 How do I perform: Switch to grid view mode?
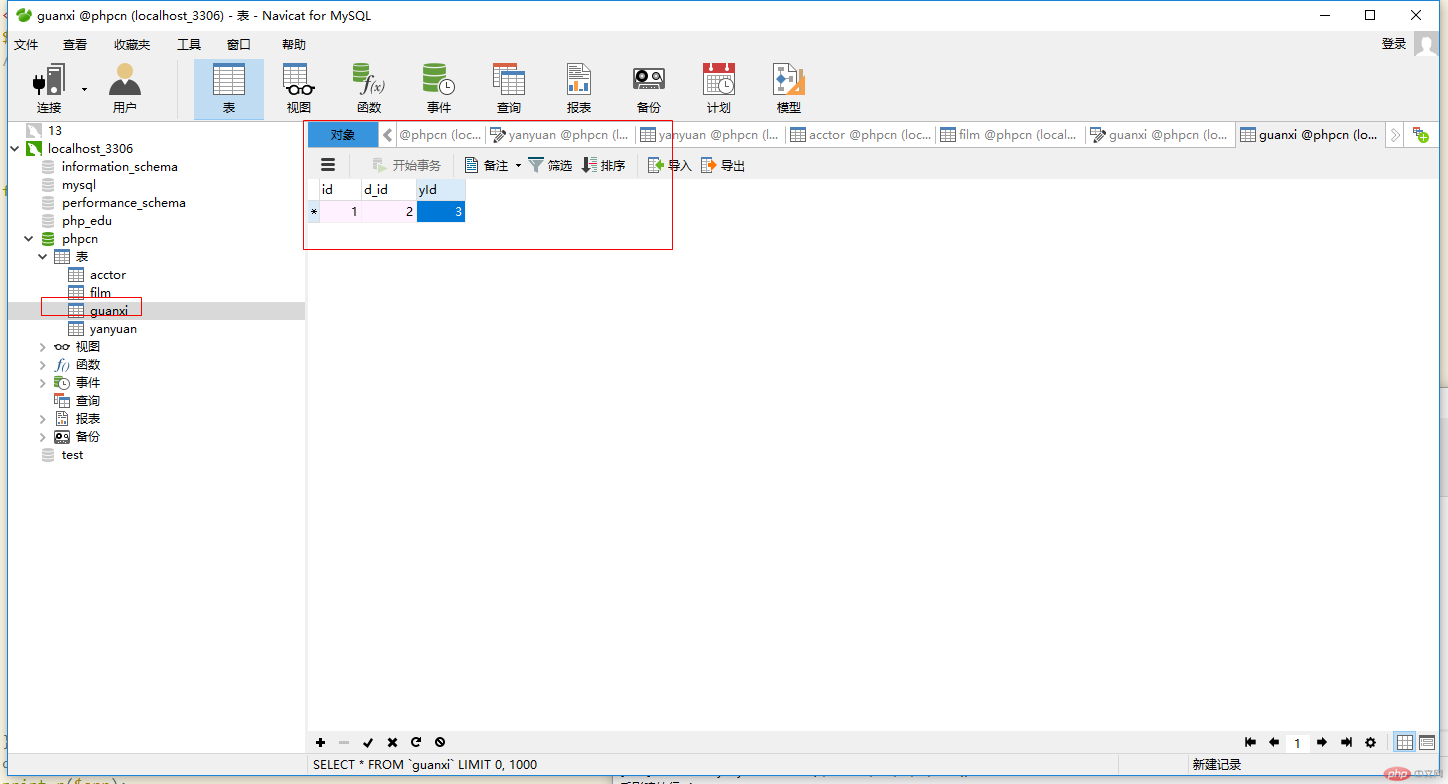tap(1405, 742)
